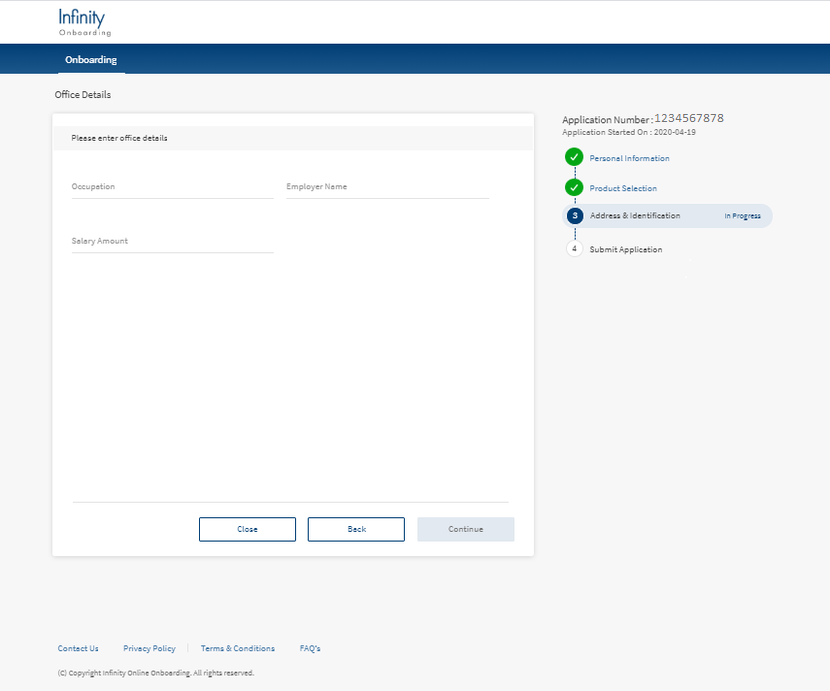
Task: Go back using the Back button
Action: tap(356, 529)
